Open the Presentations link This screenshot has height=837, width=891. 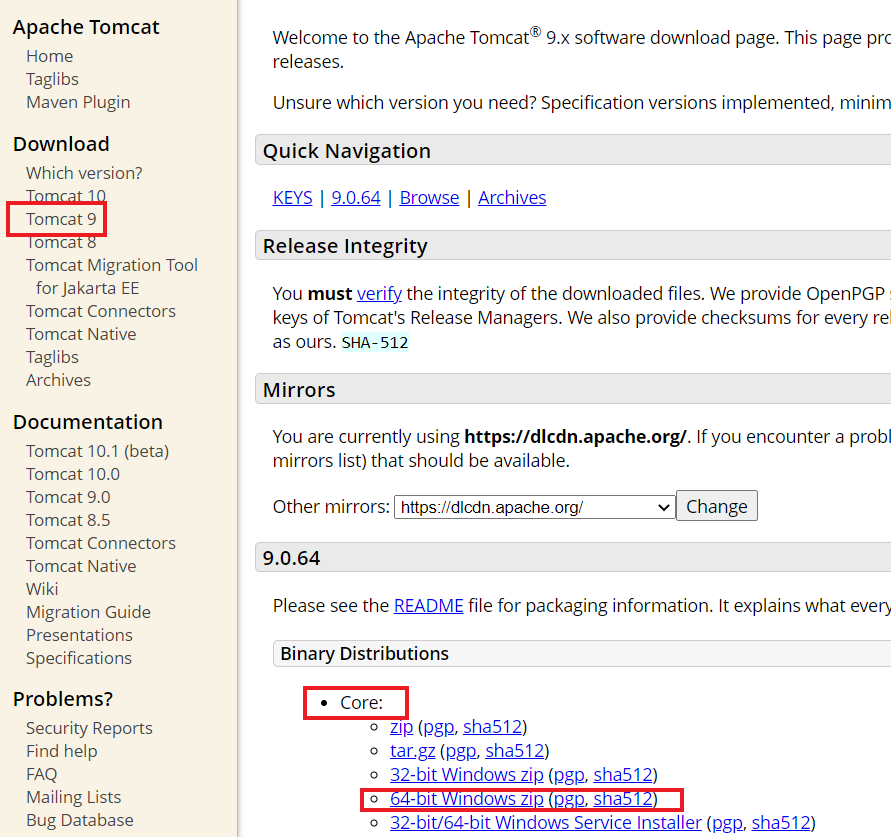coord(79,635)
